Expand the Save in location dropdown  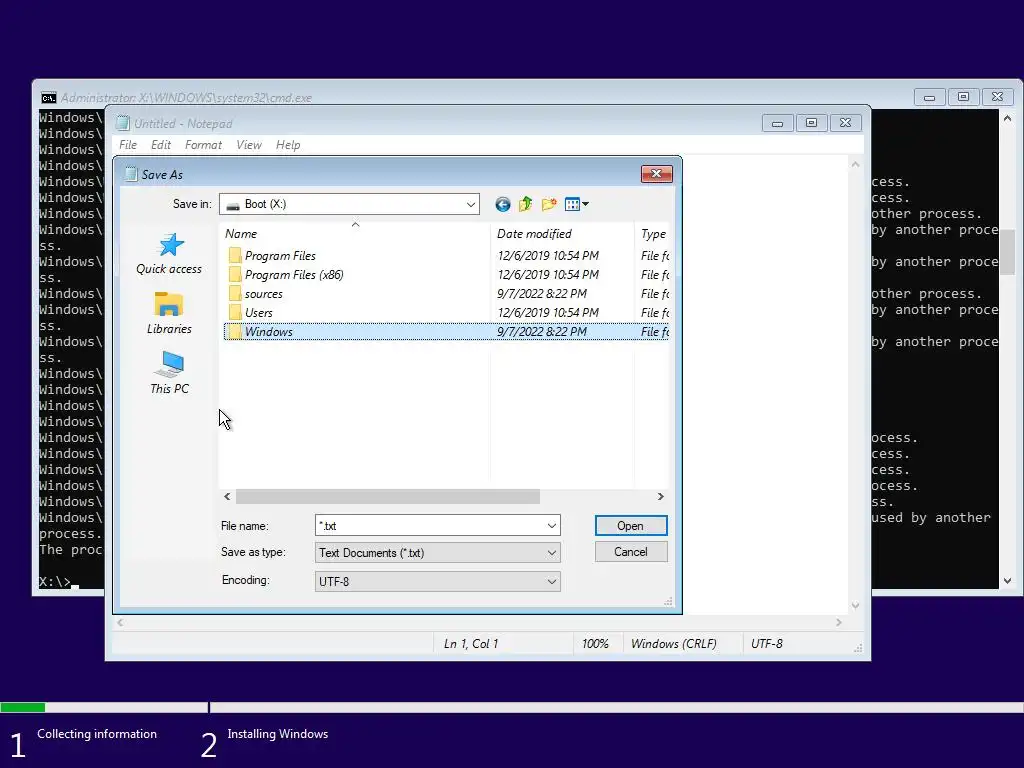coord(470,204)
